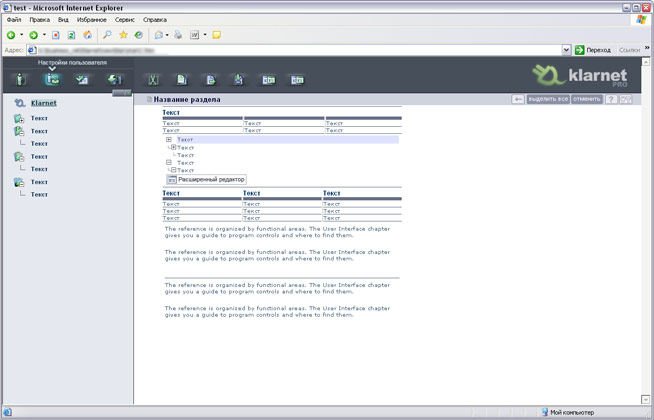Expand the first plus node in content tree

169,139
